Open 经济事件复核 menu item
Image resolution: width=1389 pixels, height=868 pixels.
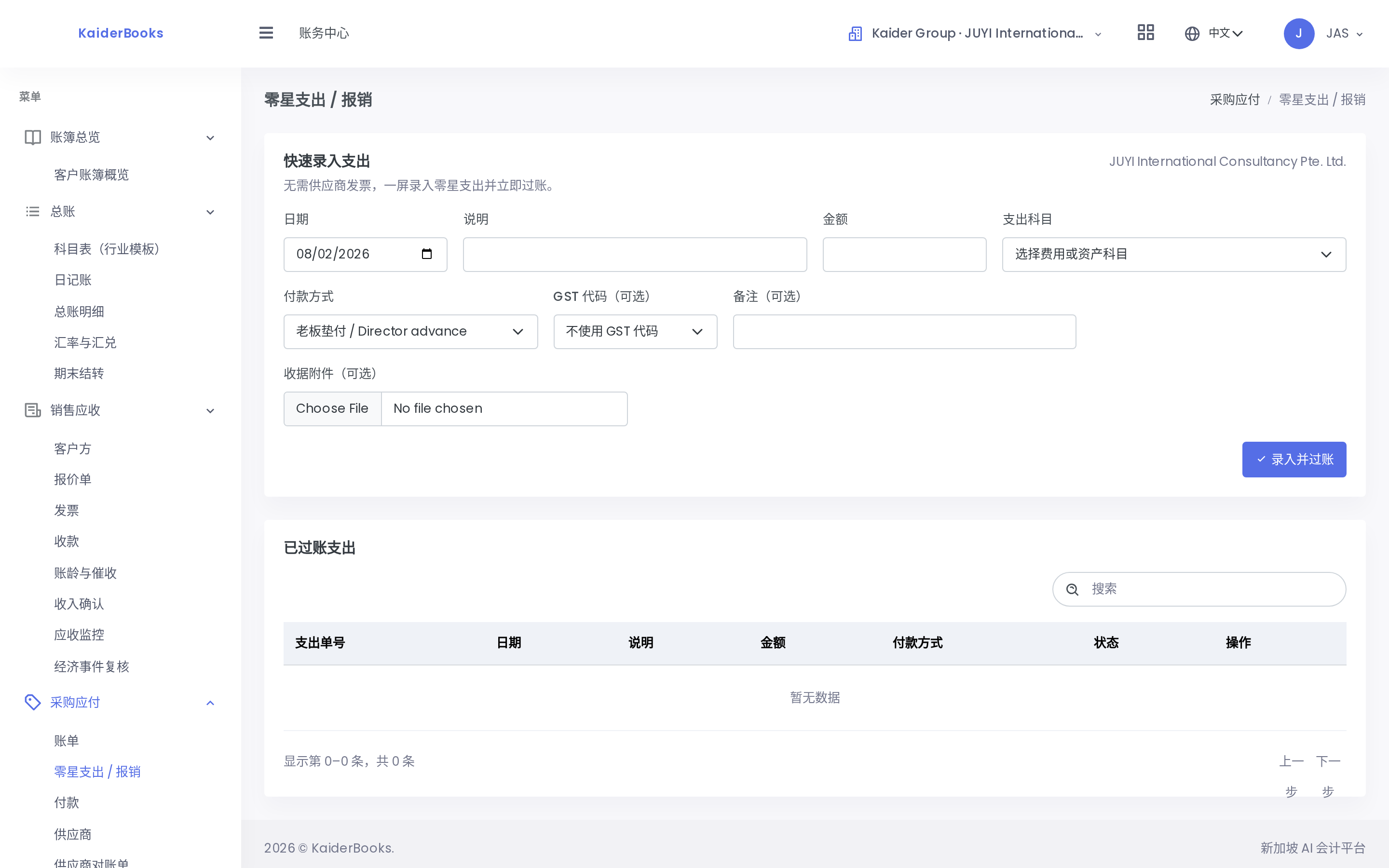91,666
